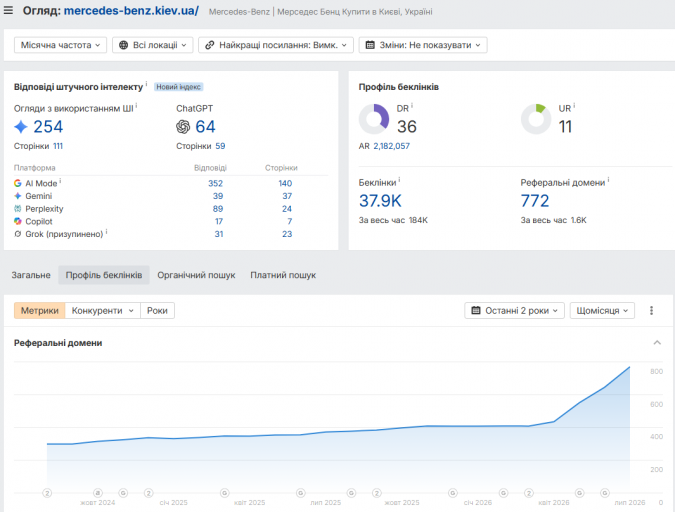Image resolution: width=675 pixels, height=512 pixels.
Task: Click the UR donut chart icon
Action: pyautogui.click(x=536, y=119)
